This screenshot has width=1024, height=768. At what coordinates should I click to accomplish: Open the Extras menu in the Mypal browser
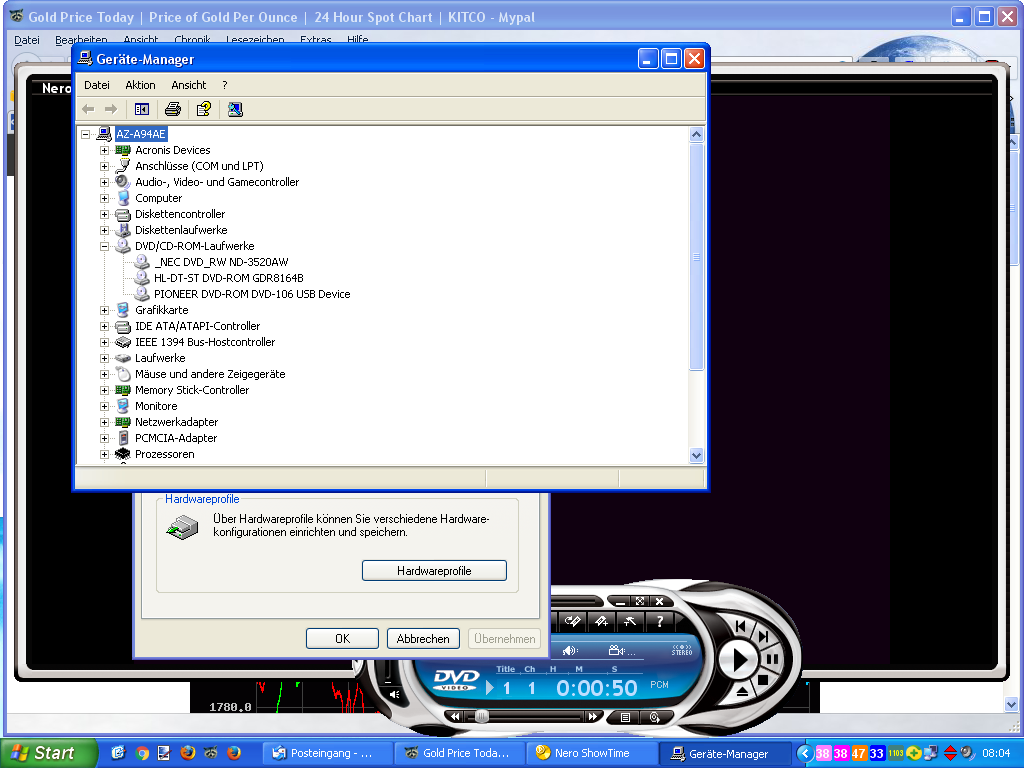click(x=315, y=40)
